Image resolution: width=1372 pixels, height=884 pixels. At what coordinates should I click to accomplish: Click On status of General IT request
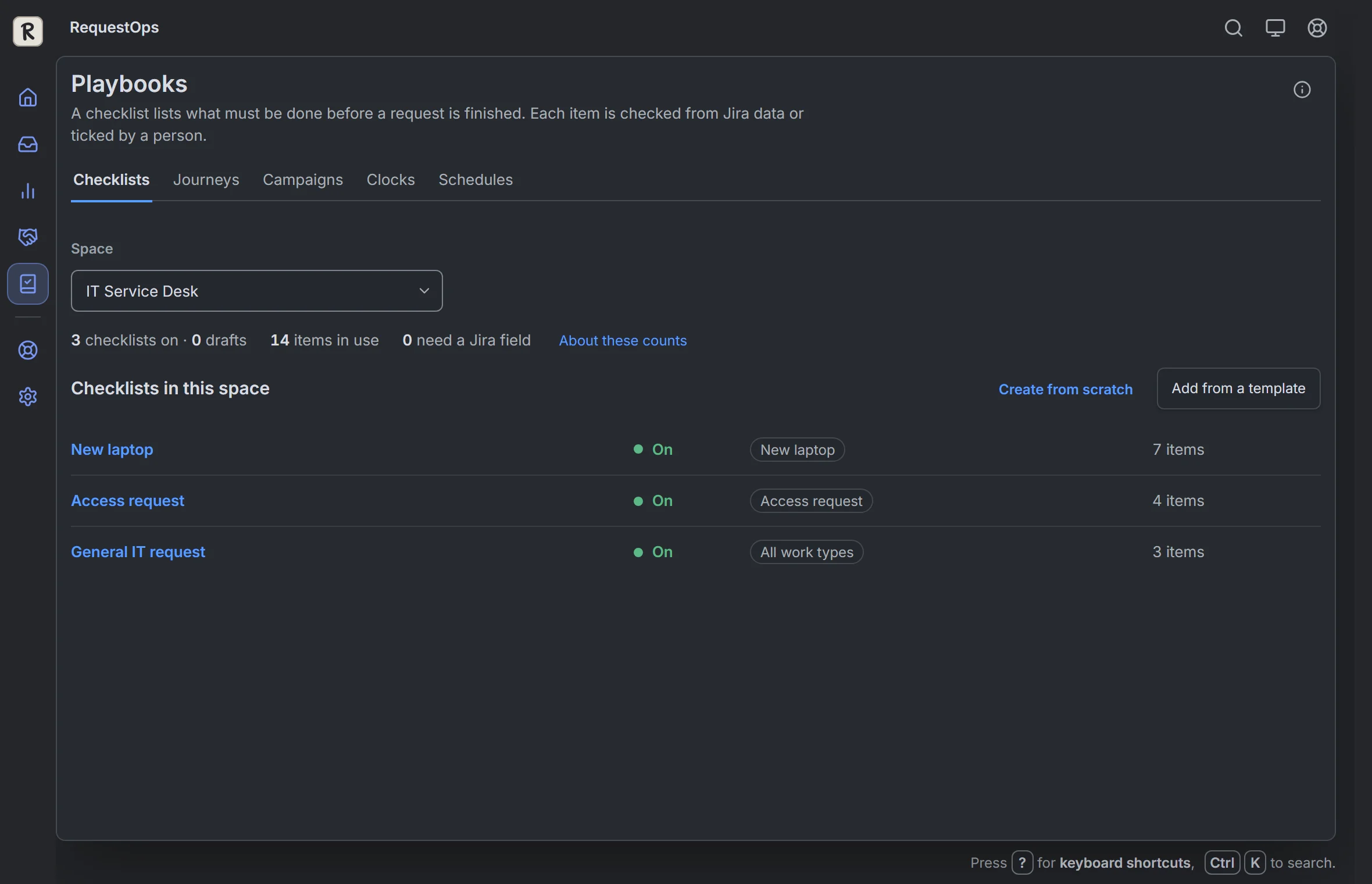tap(653, 552)
